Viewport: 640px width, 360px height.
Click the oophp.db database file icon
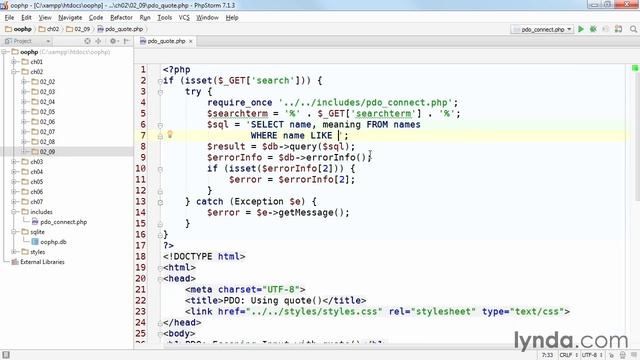[35, 242]
